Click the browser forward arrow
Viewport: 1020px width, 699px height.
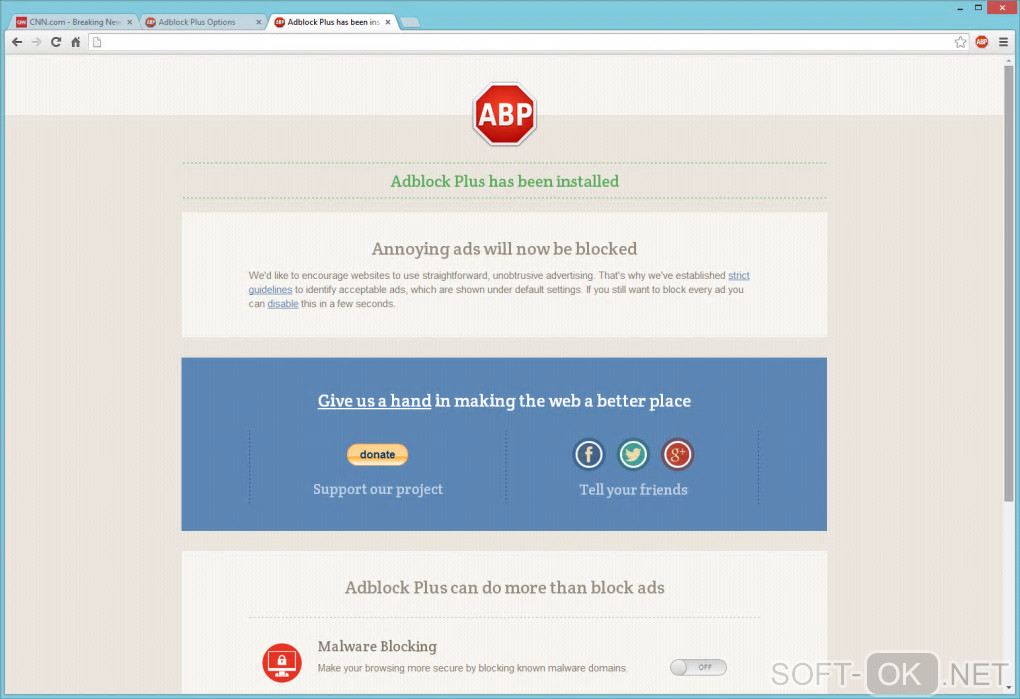[36, 42]
